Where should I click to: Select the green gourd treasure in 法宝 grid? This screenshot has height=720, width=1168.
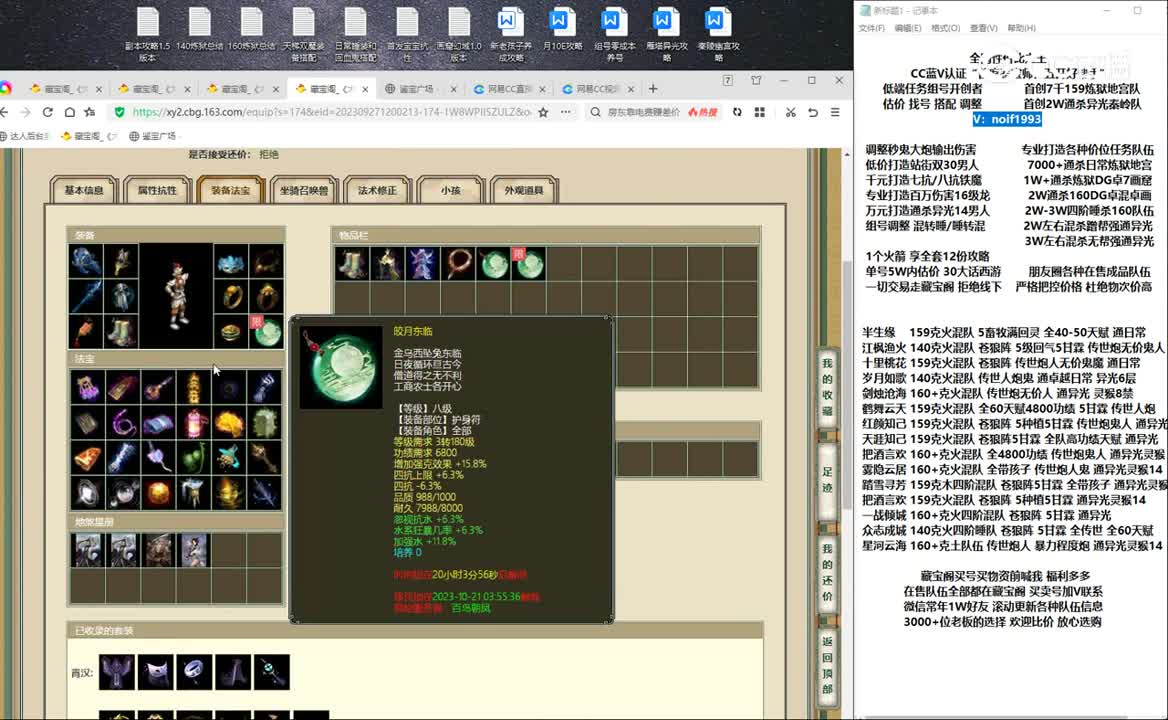point(194,458)
